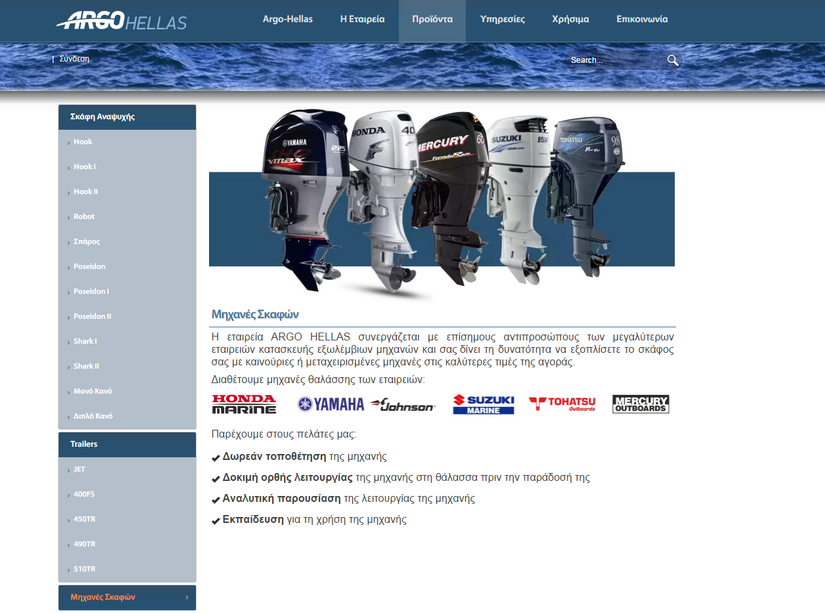
Task: Click the Johnson brand logo
Action: [403, 405]
